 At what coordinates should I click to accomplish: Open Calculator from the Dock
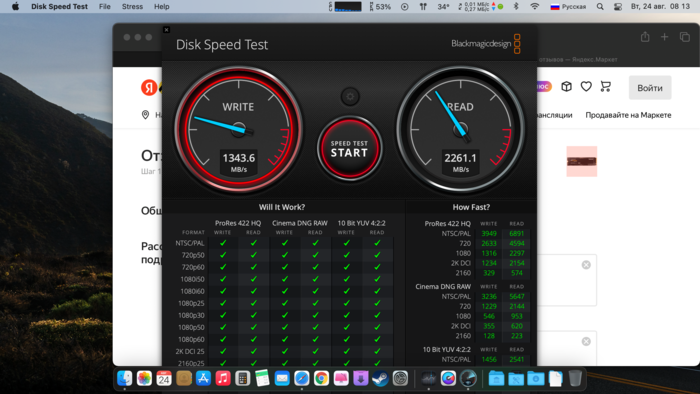click(x=242, y=378)
